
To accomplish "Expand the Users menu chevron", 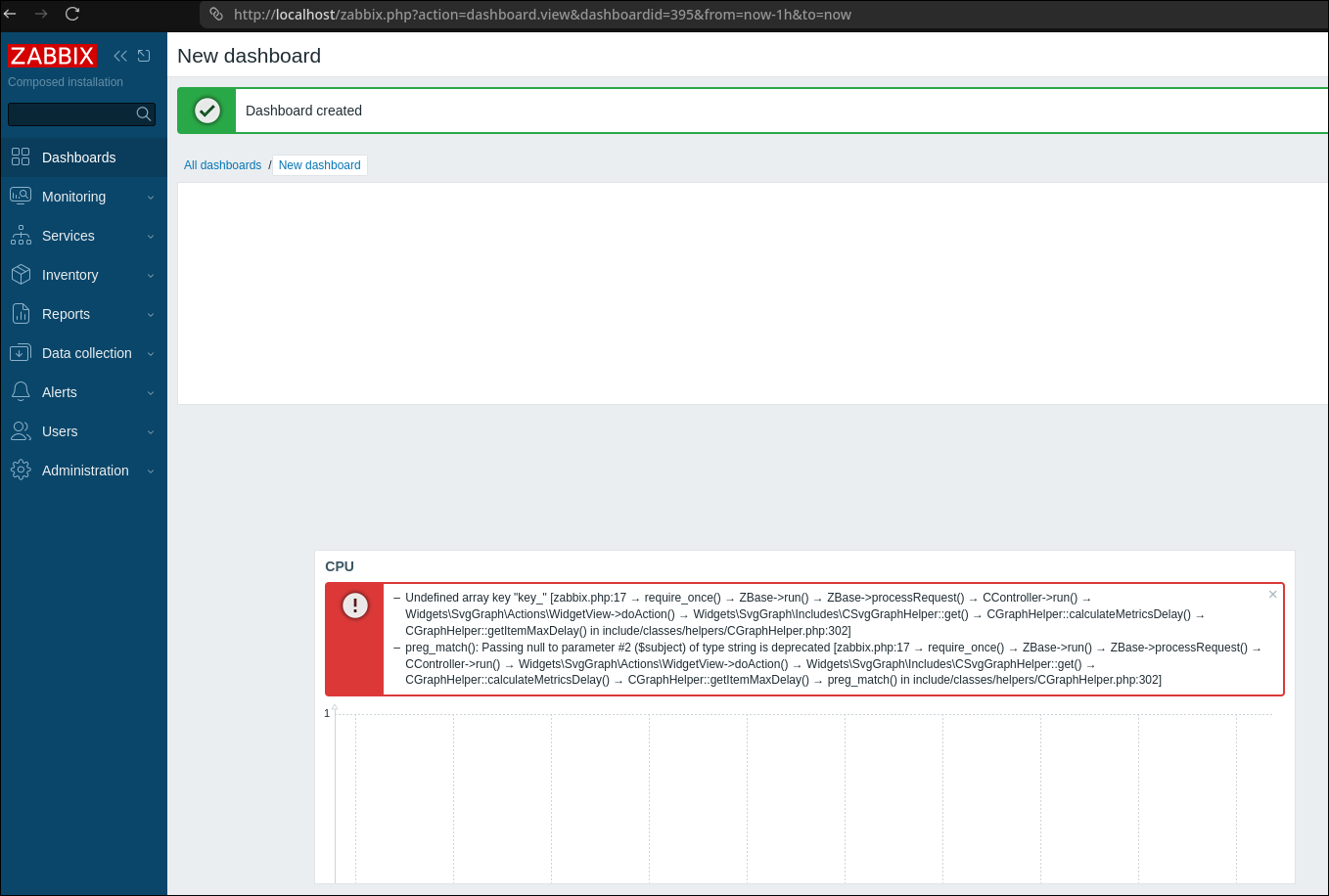I will point(151,432).
